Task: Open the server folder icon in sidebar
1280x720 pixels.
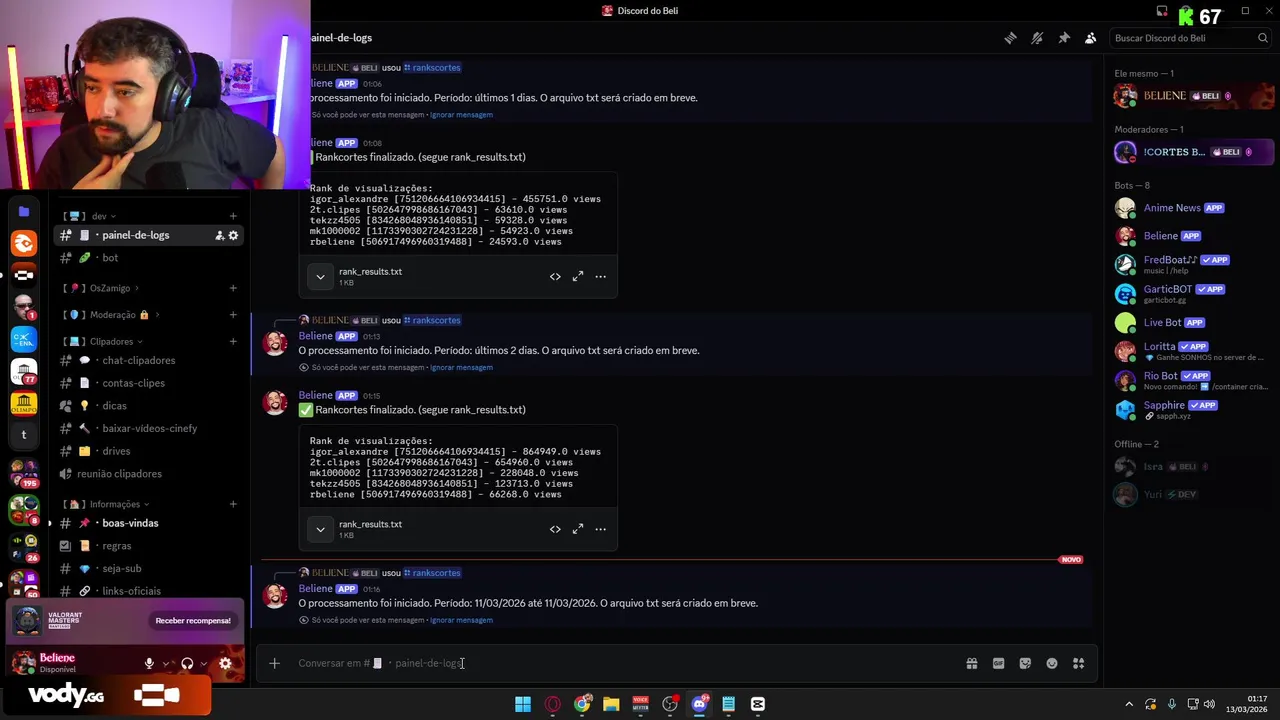Action: pyautogui.click(x=24, y=211)
